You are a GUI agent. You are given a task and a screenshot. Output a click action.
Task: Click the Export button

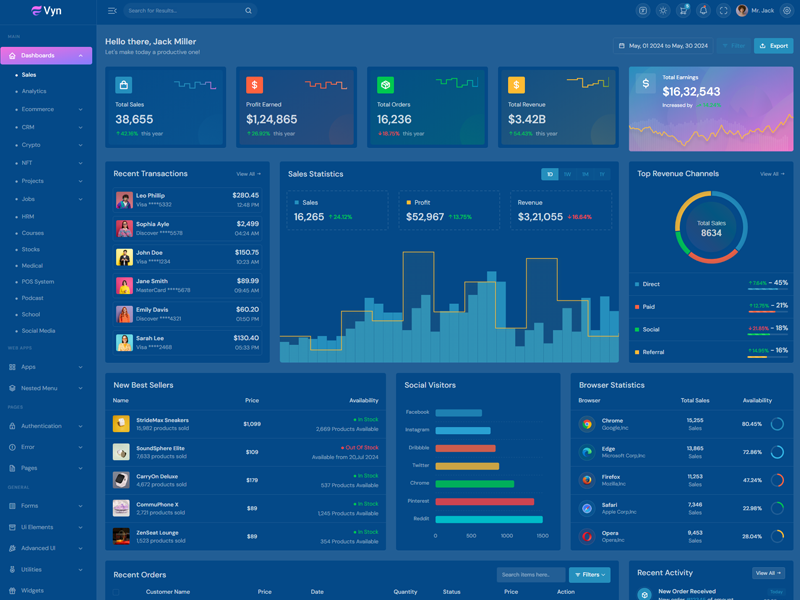tap(773, 46)
